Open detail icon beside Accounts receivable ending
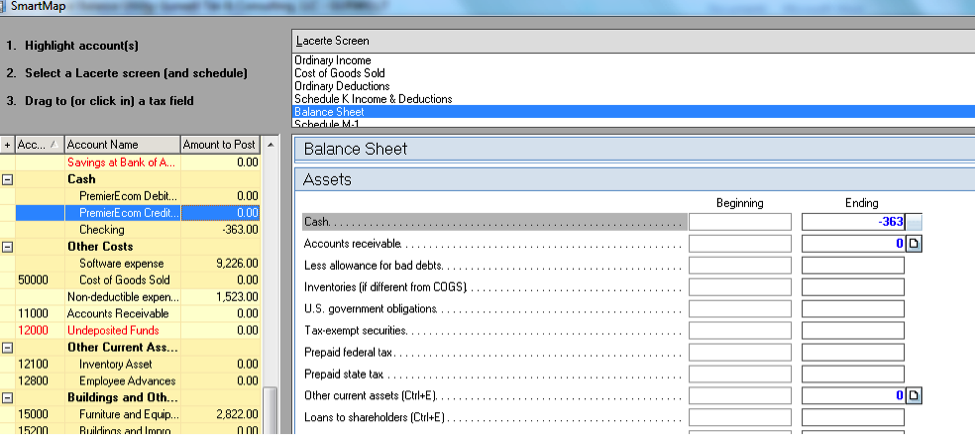The width and height of the screenshot is (975, 435). tap(913, 244)
